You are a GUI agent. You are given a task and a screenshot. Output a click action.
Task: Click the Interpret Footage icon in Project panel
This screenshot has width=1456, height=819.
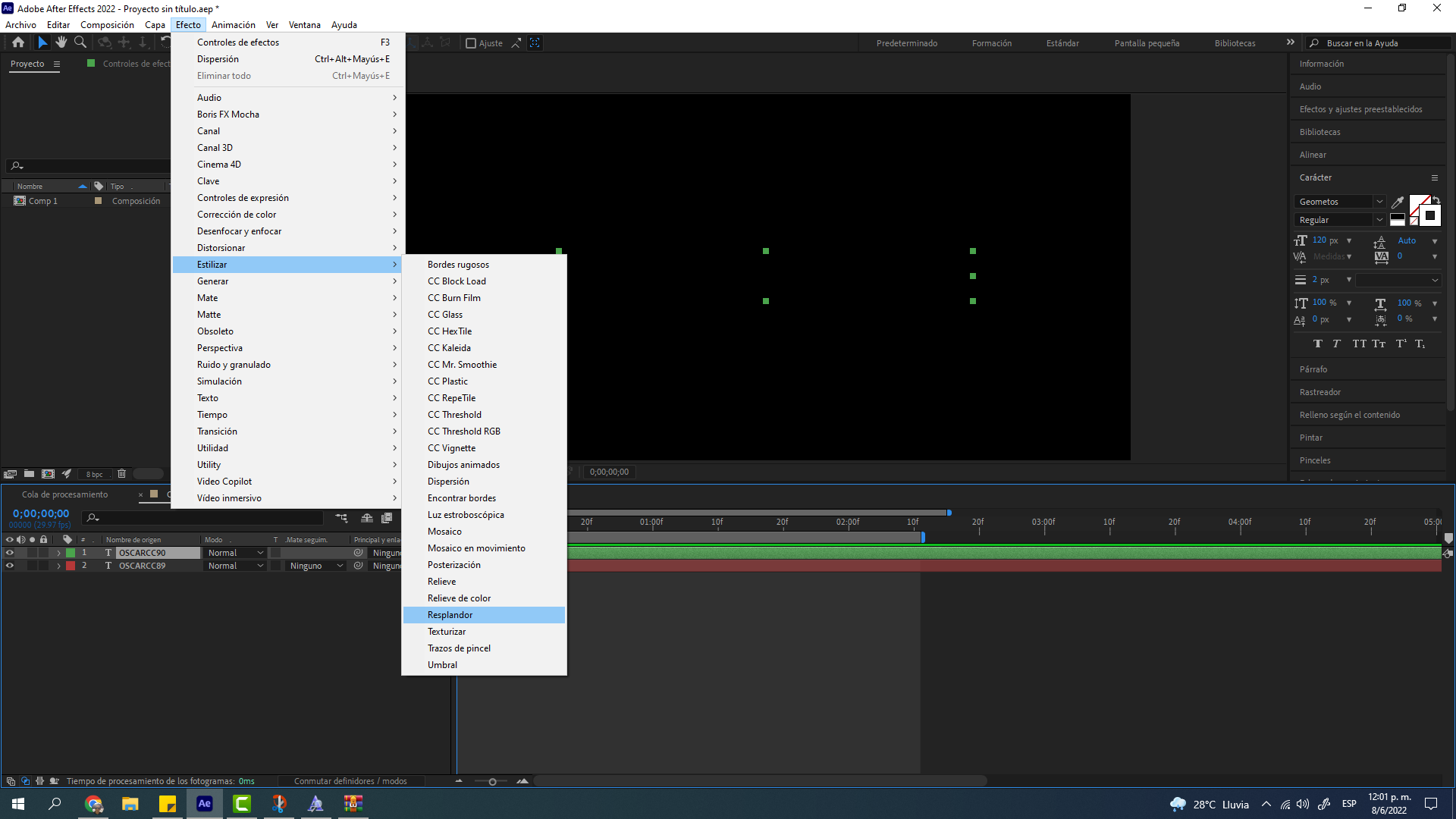[10, 474]
